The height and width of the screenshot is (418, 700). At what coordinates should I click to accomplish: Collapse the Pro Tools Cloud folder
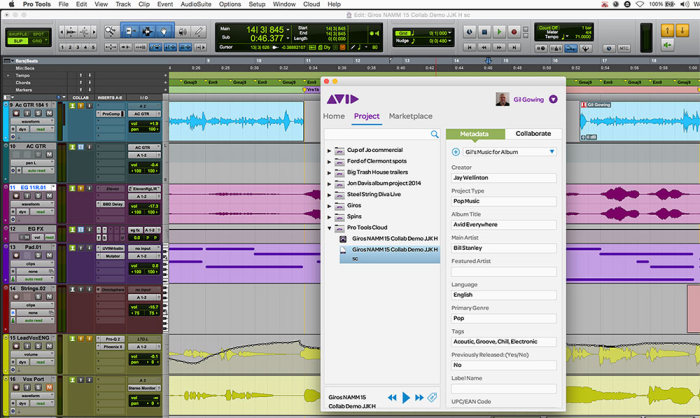click(x=329, y=228)
